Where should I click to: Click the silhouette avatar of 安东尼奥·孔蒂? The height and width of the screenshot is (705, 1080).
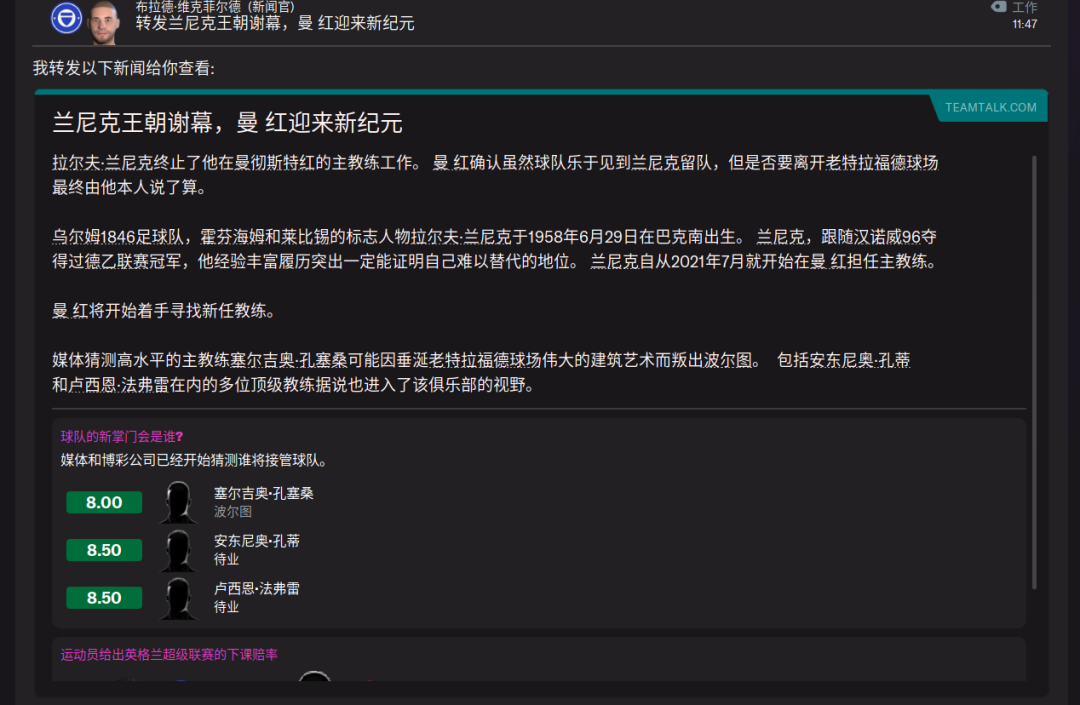tap(178, 550)
